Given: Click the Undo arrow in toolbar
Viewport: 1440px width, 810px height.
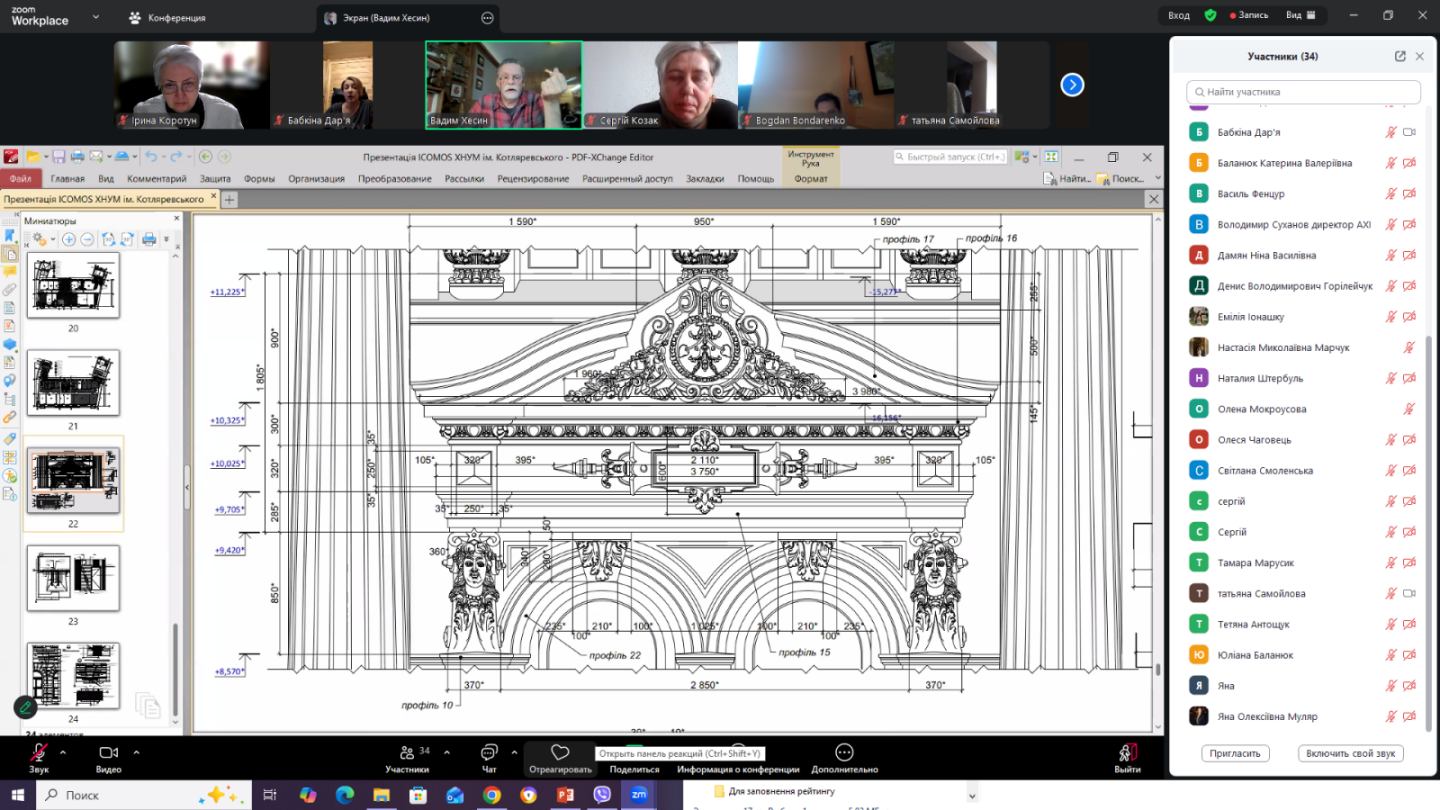Looking at the screenshot, I should 151,157.
